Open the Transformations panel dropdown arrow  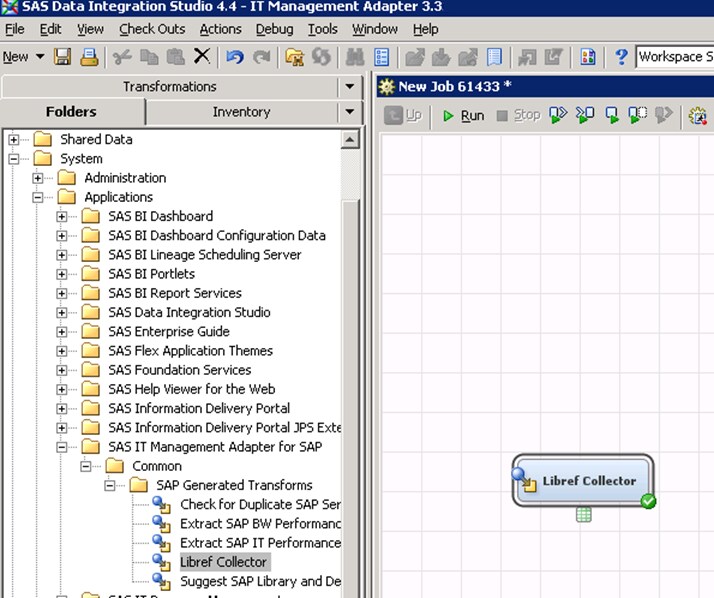click(x=349, y=87)
